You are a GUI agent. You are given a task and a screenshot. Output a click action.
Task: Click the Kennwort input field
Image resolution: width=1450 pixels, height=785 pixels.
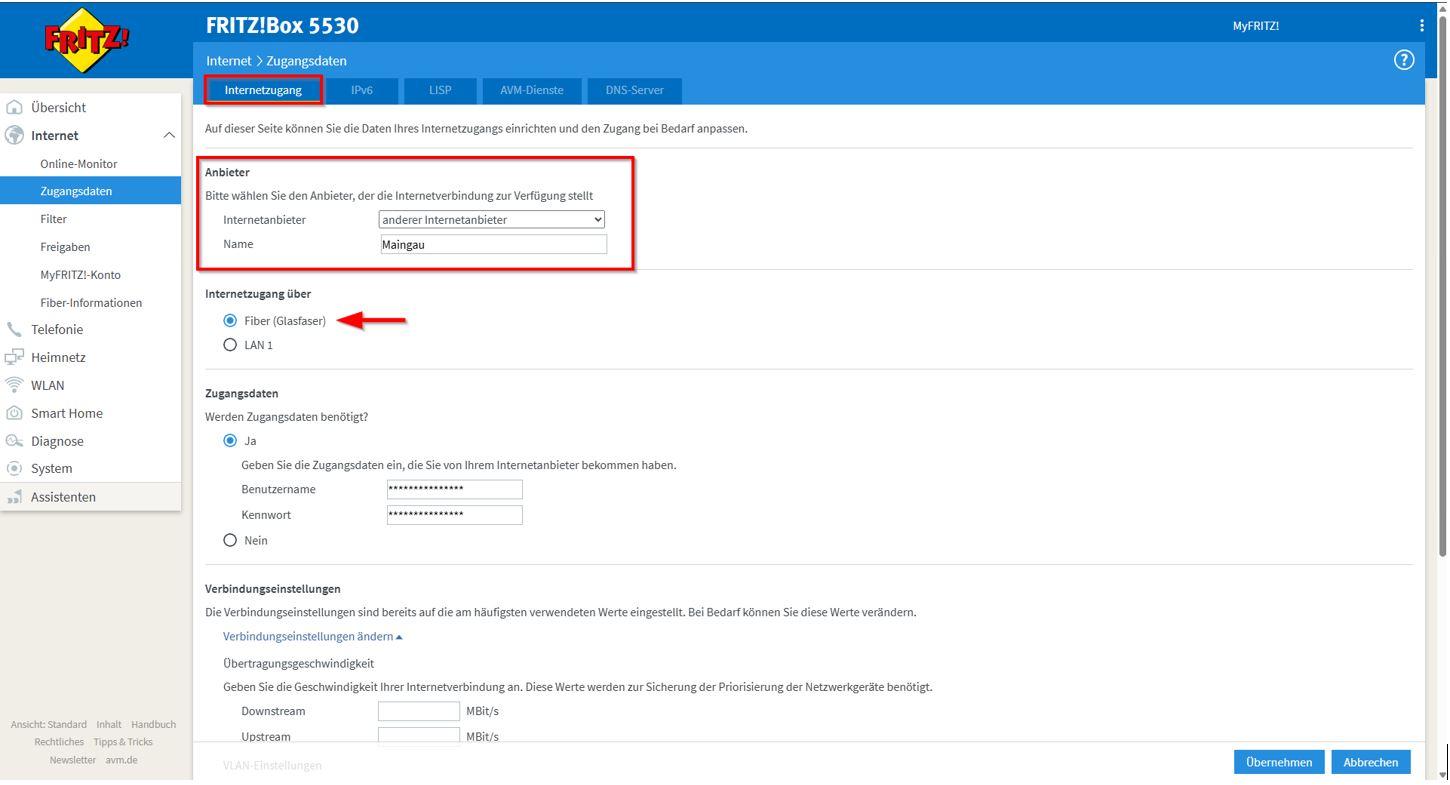pos(454,515)
